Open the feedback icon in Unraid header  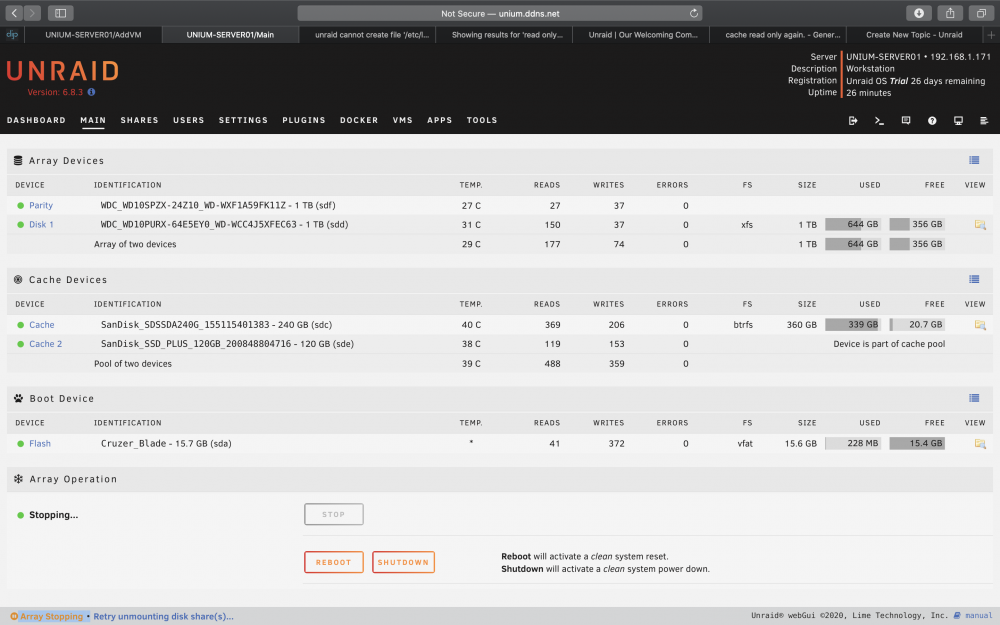[906, 121]
